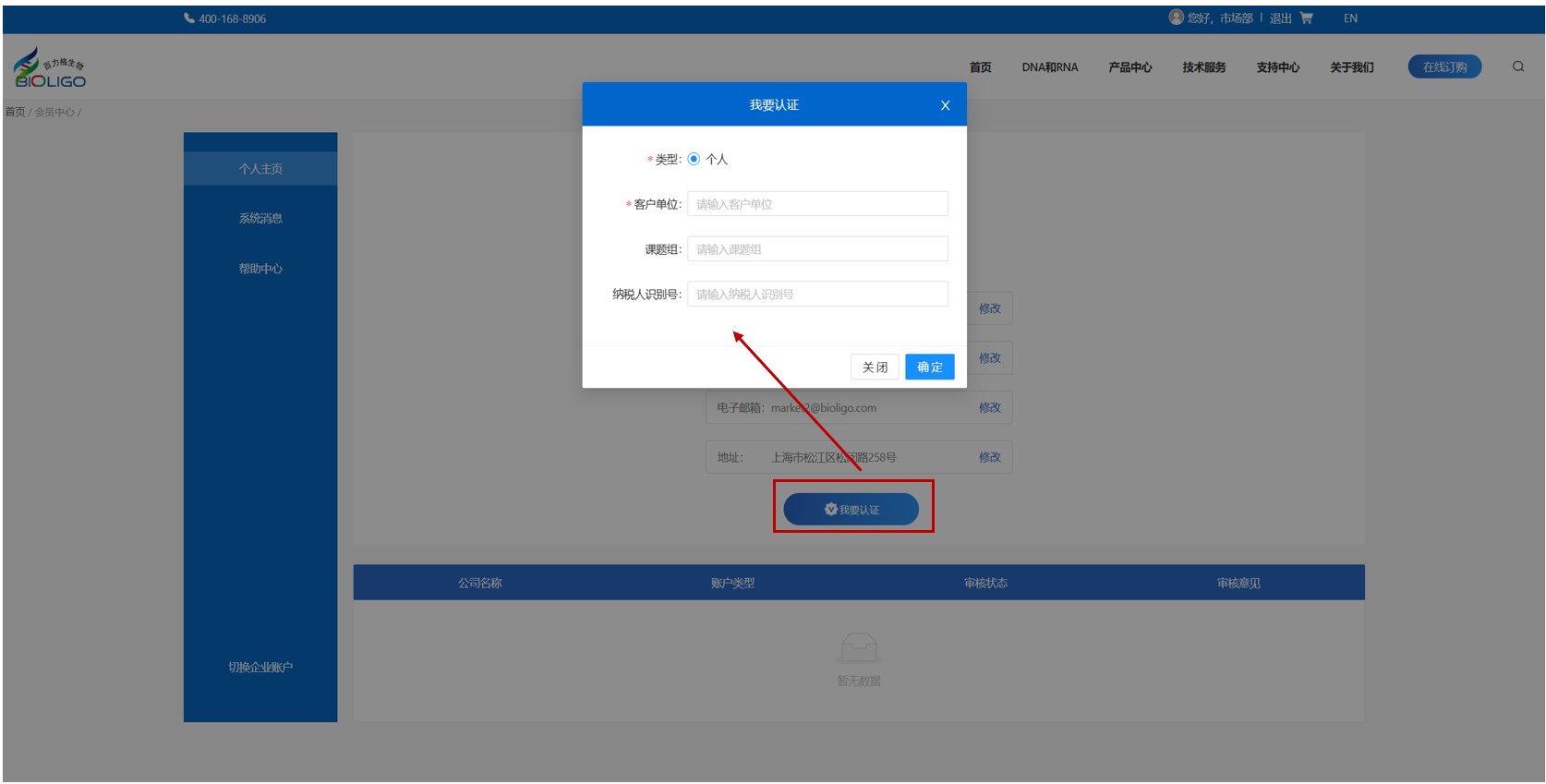Click the BIOLIGO logo

coord(50,67)
